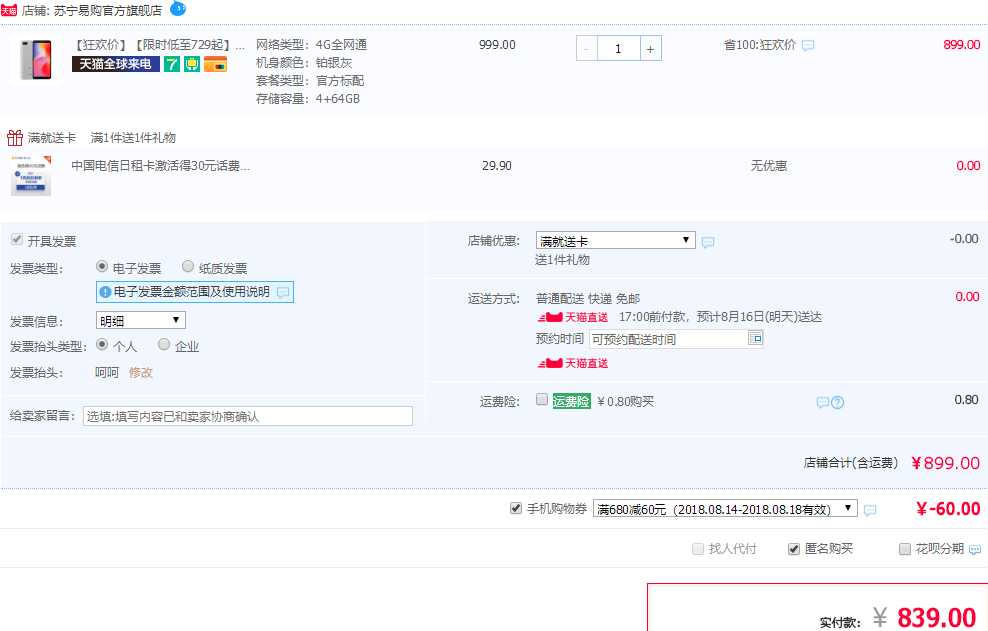Click the 17:00前付款 delivery estimate text
This screenshot has width=988, height=631.
(x=720, y=317)
